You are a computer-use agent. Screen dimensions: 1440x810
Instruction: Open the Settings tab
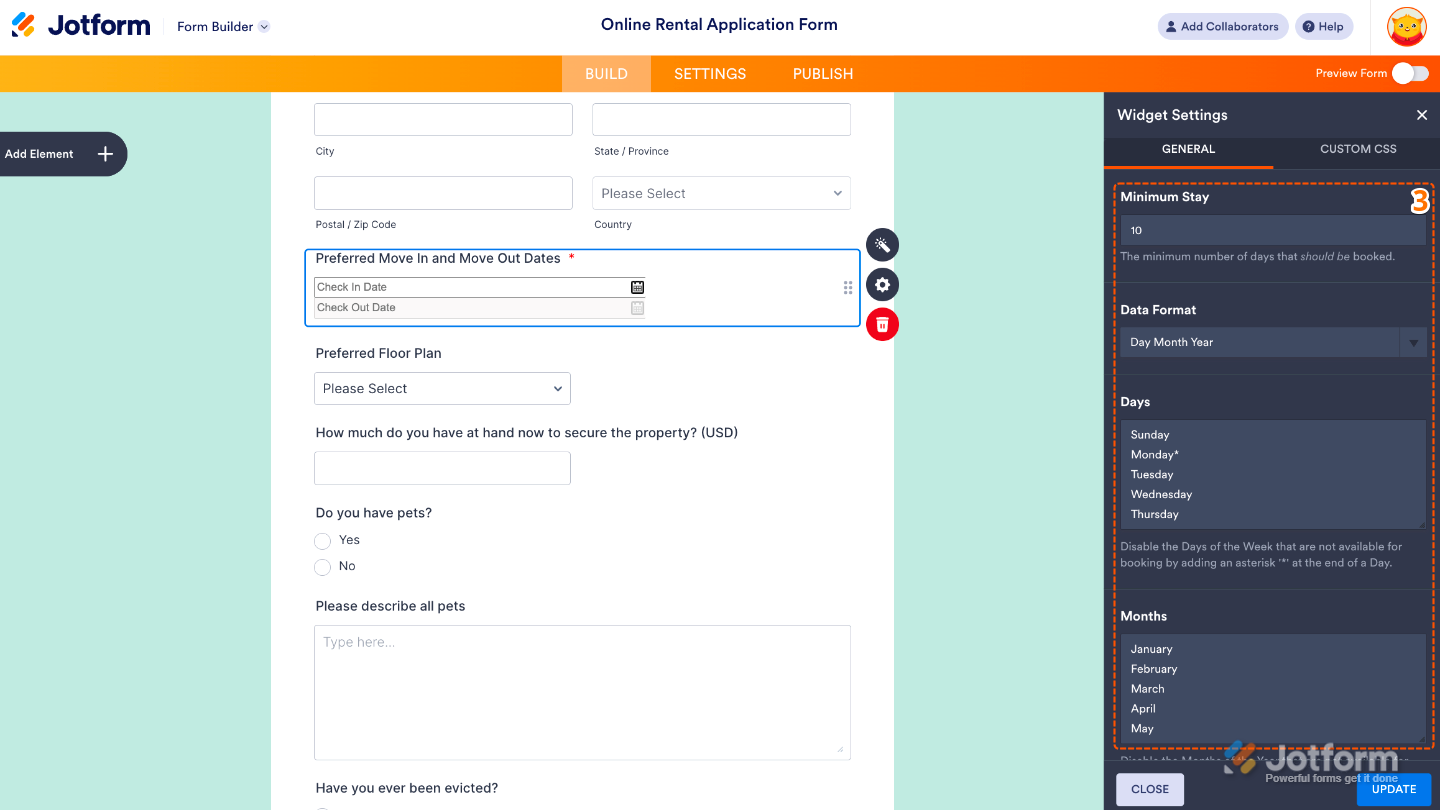(709, 73)
